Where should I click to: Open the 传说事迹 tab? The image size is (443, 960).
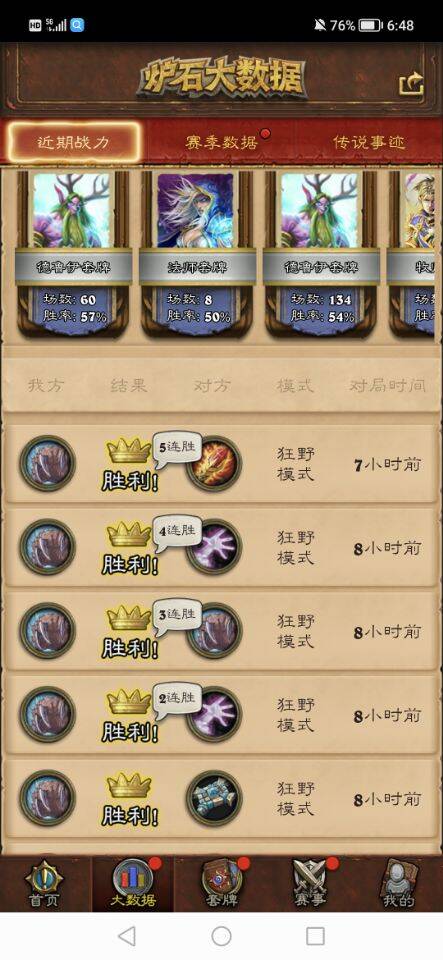(x=369, y=143)
